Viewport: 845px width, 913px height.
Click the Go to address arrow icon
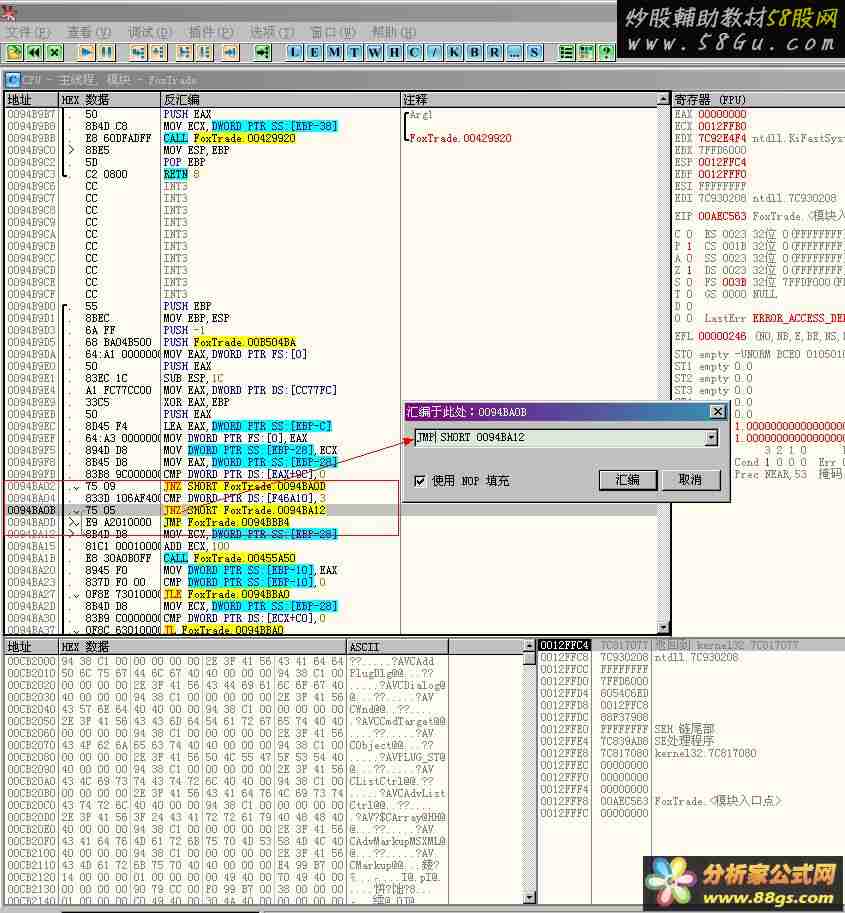(263, 52)
